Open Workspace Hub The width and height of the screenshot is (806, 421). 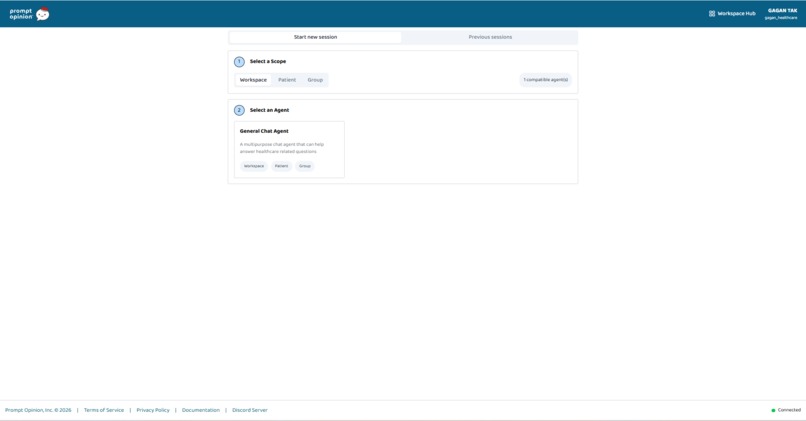[x=732, y=14]
